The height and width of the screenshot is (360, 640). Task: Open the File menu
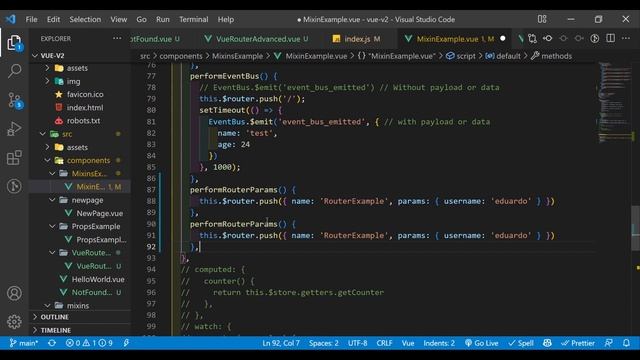[31, 19]
